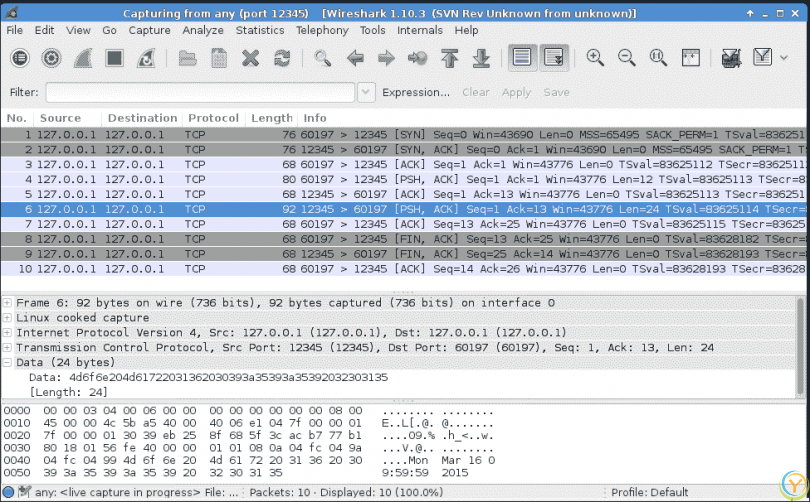810x502 pixels.
Task: Sort packets by the Protocol column header
Action: tap(213, 118)
